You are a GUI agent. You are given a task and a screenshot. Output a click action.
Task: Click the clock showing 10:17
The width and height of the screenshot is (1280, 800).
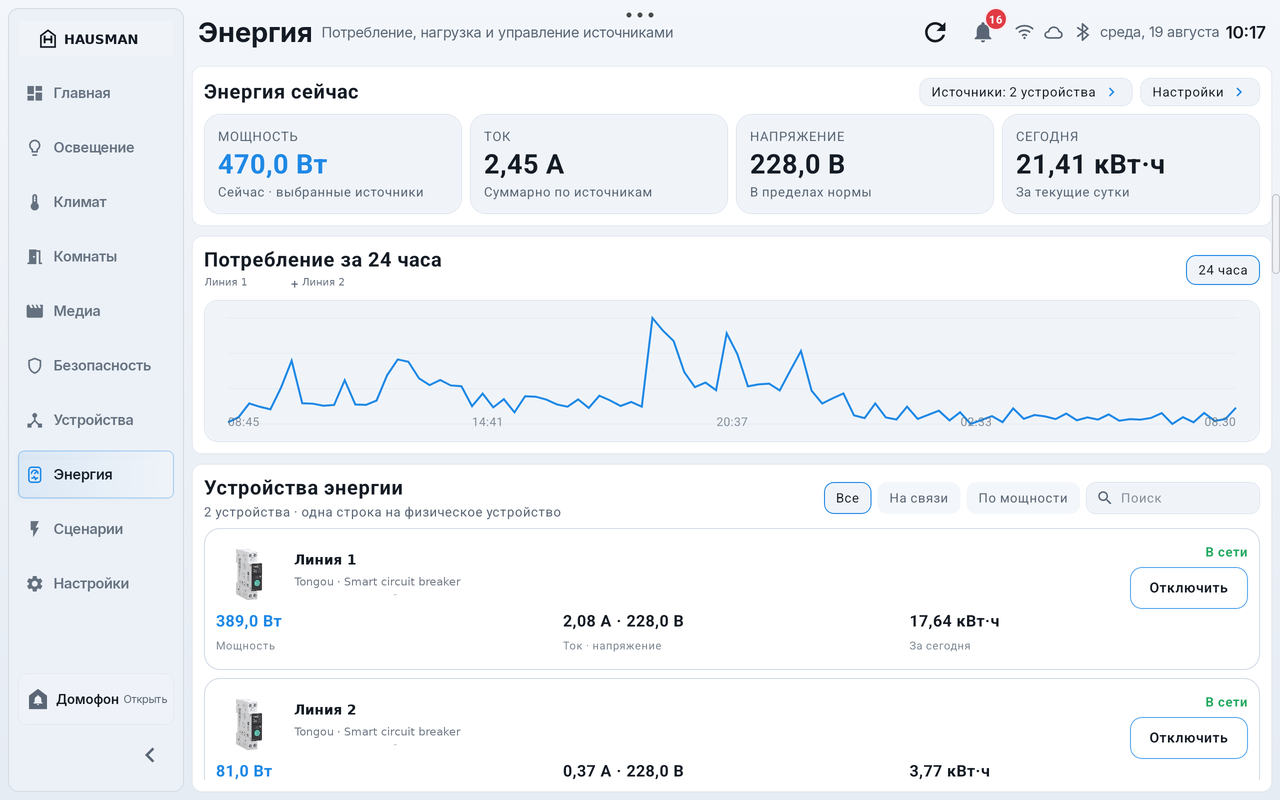pos(1246,32)
